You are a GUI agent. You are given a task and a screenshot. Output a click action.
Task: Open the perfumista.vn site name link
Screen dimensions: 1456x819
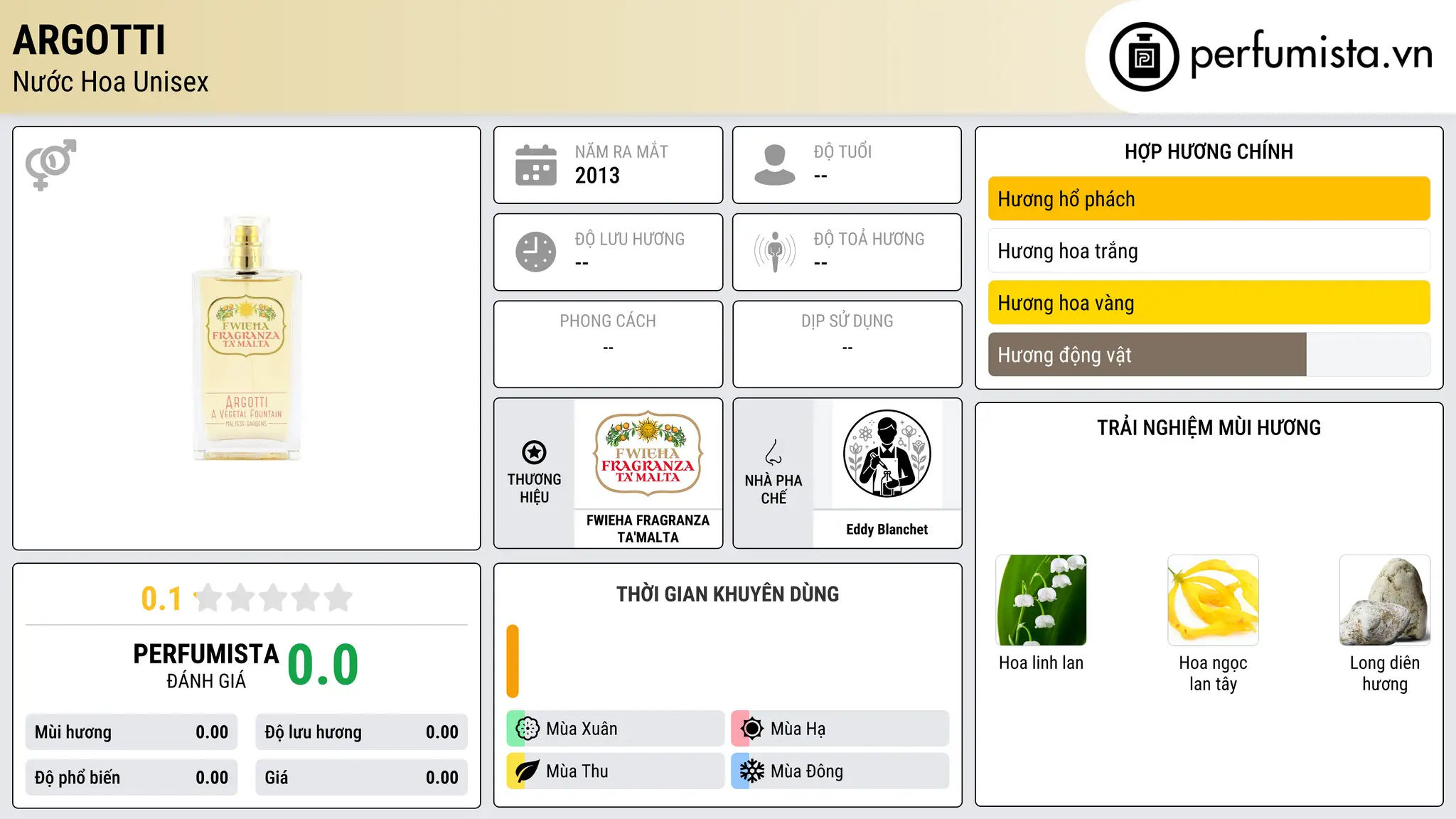(1311, 54)
